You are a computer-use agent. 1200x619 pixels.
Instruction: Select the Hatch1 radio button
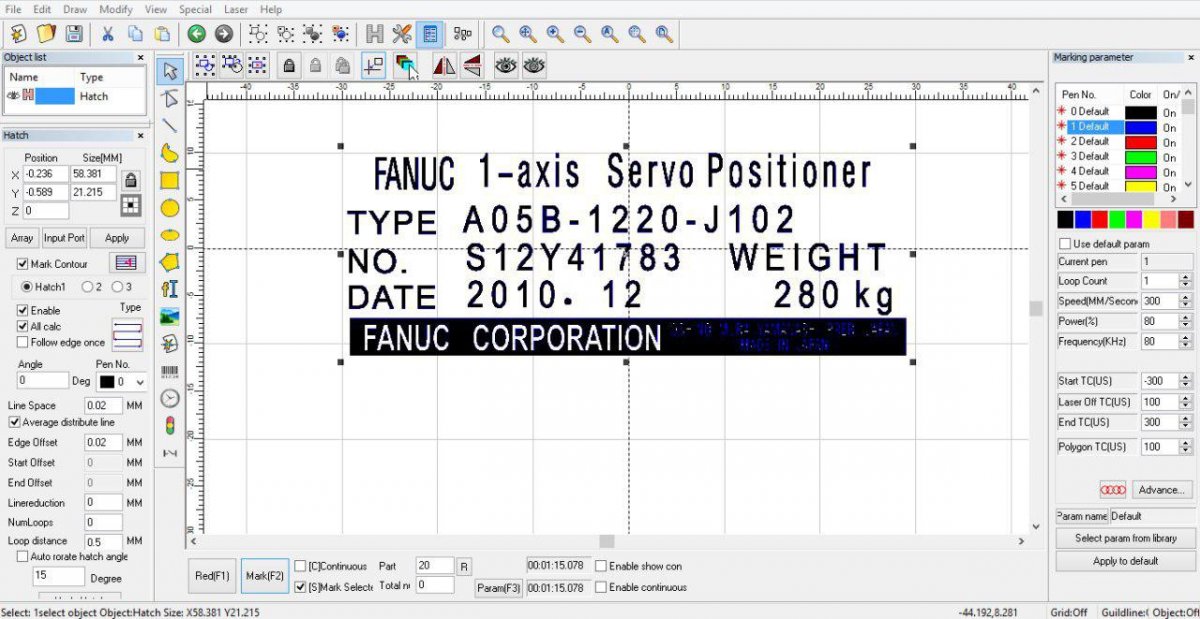click(x=27, y=286)
